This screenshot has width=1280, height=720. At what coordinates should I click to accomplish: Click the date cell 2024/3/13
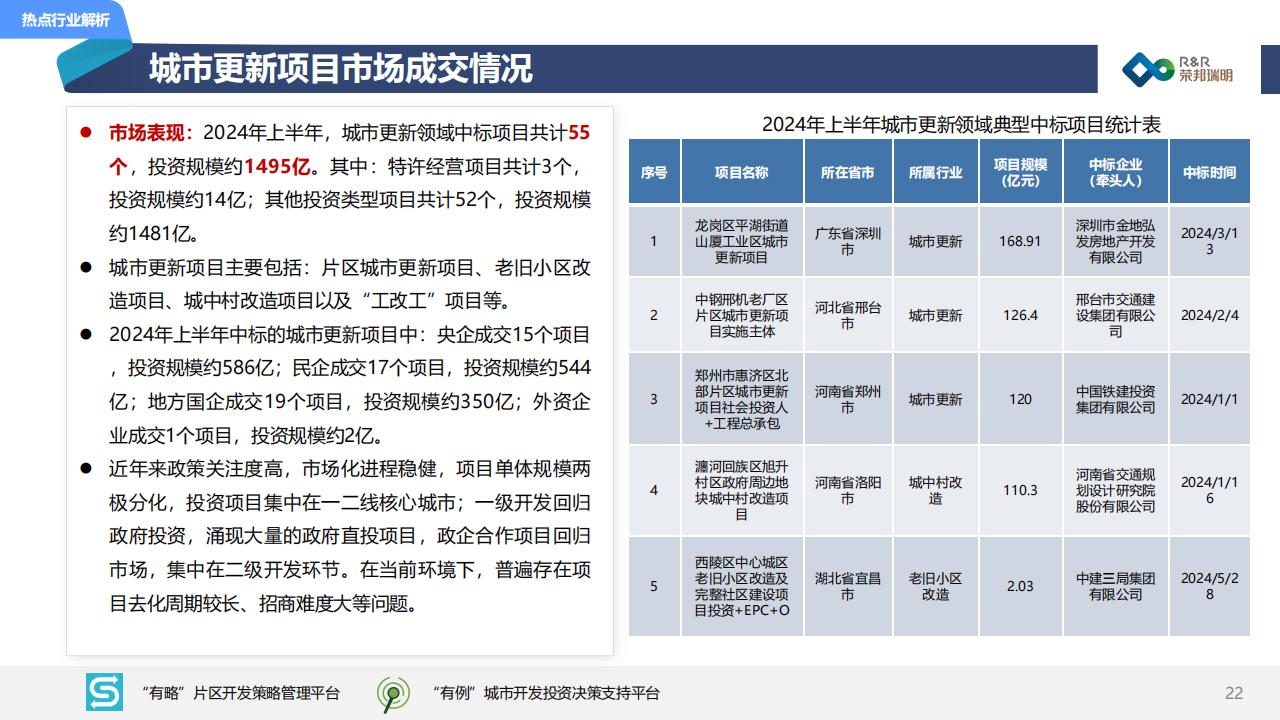click(1209, 241)
